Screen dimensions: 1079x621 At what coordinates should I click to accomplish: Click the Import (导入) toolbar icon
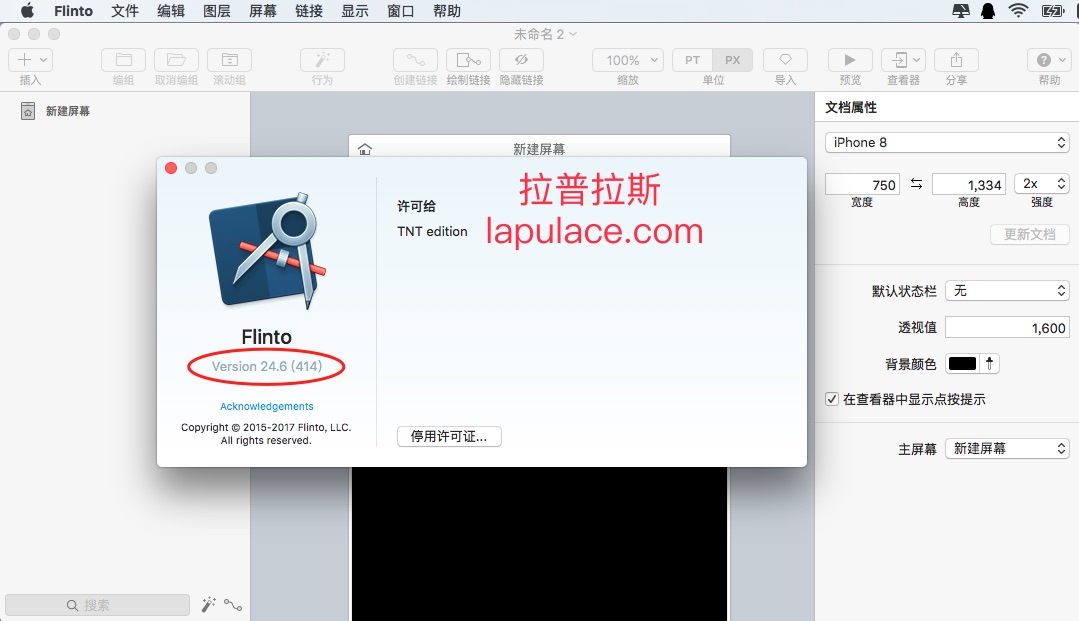(785, 60)
